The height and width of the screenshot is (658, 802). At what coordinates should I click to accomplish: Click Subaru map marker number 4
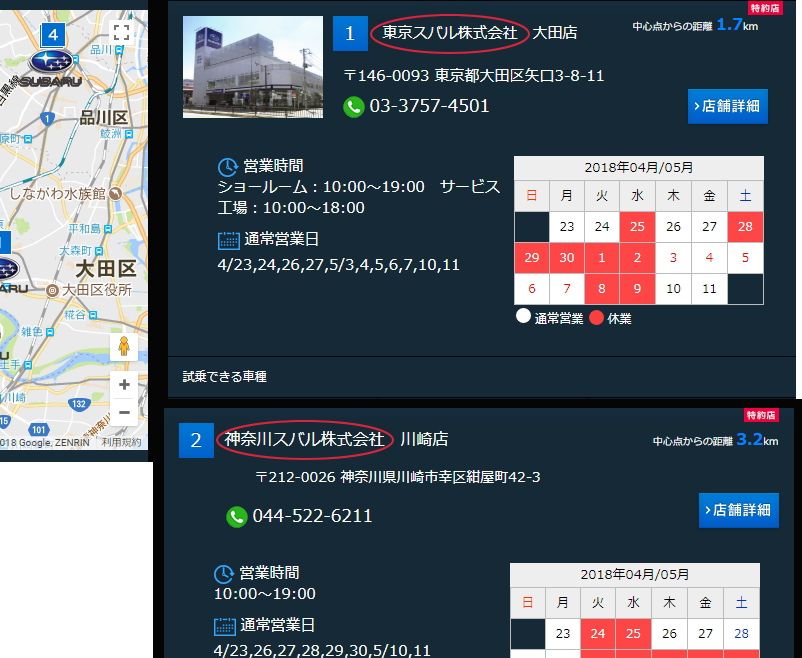[53, 35]
